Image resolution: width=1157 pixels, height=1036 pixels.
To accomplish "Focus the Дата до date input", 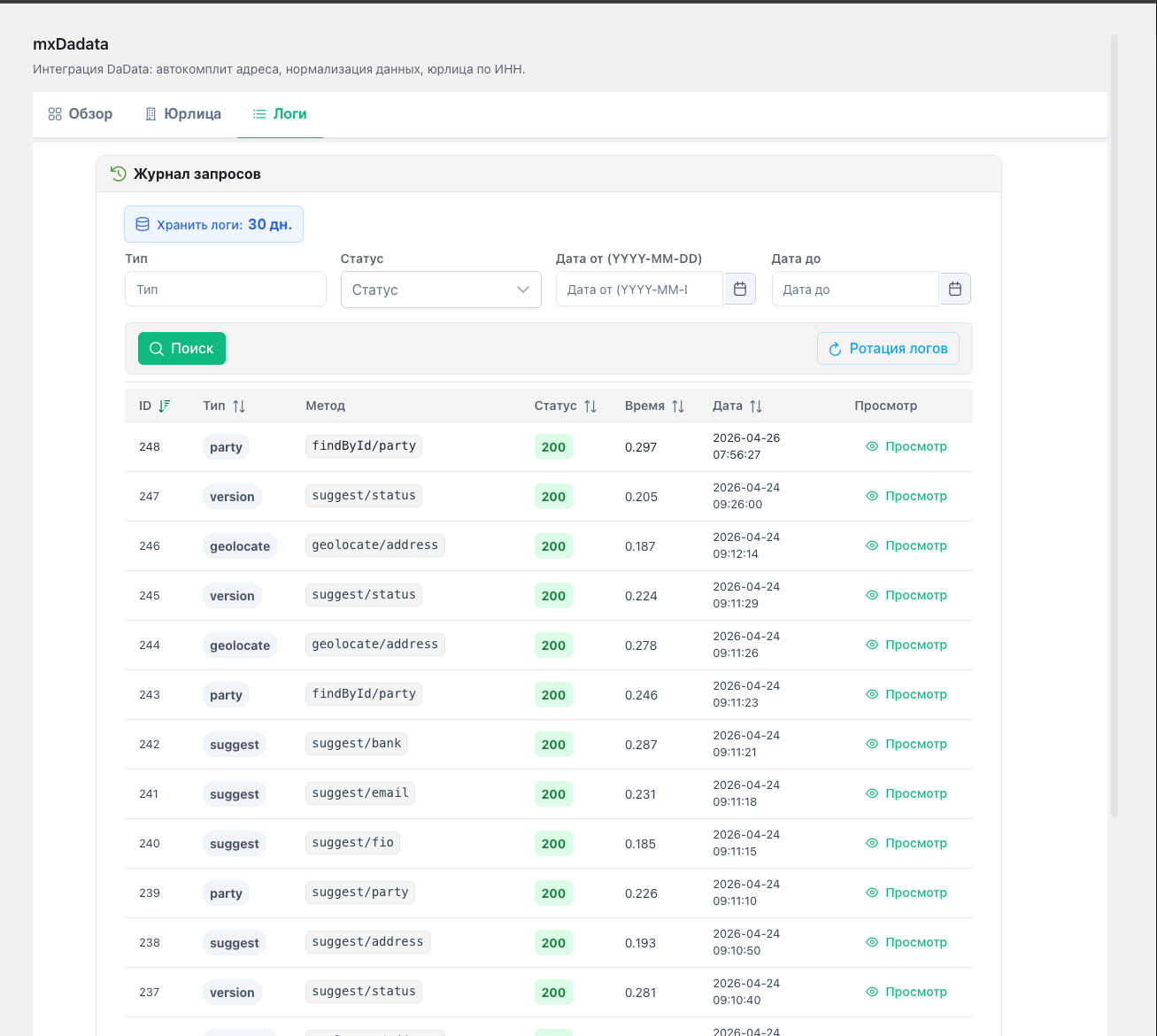I will (x=855, y=290).
